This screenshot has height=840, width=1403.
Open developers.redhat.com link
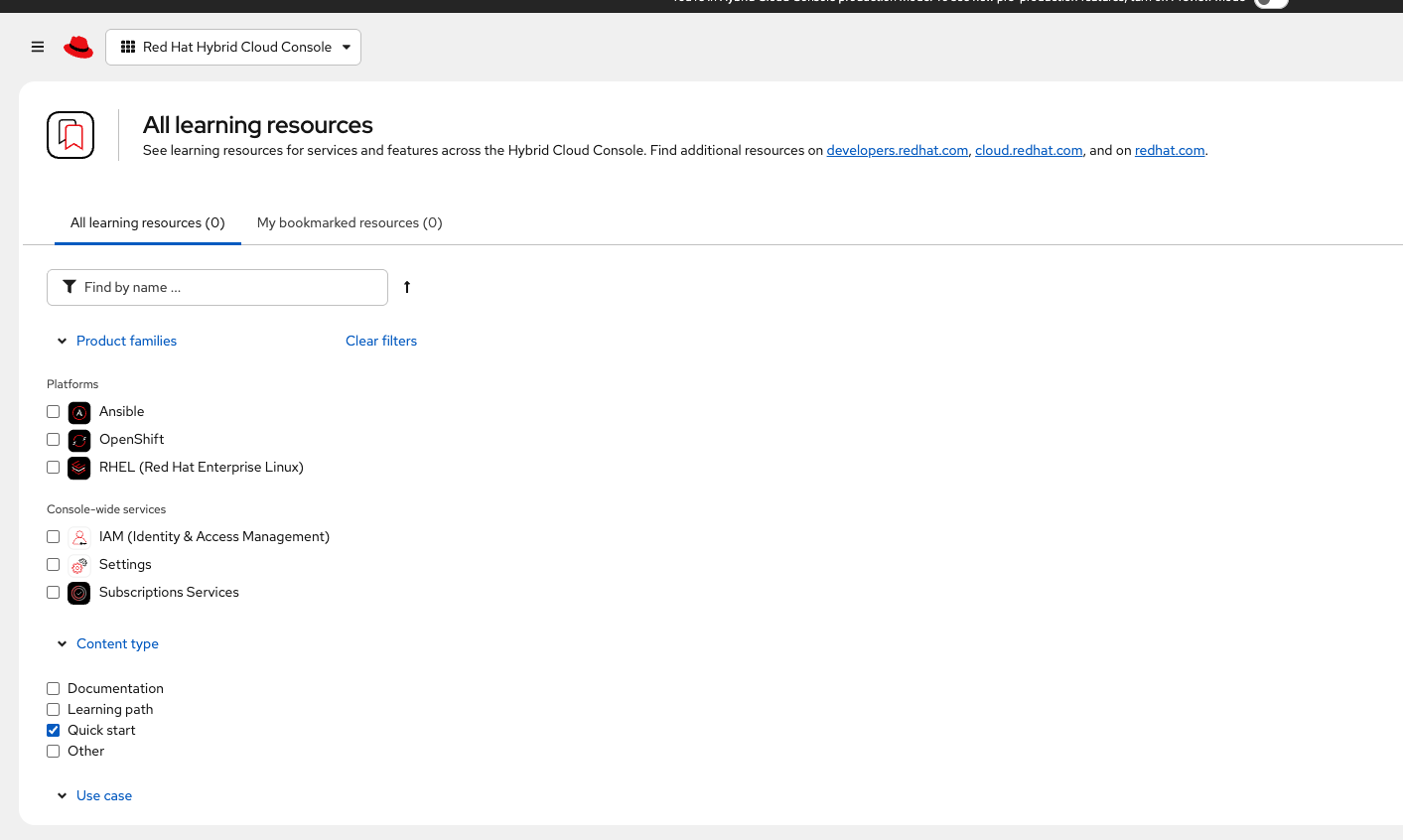click(898, 150)
